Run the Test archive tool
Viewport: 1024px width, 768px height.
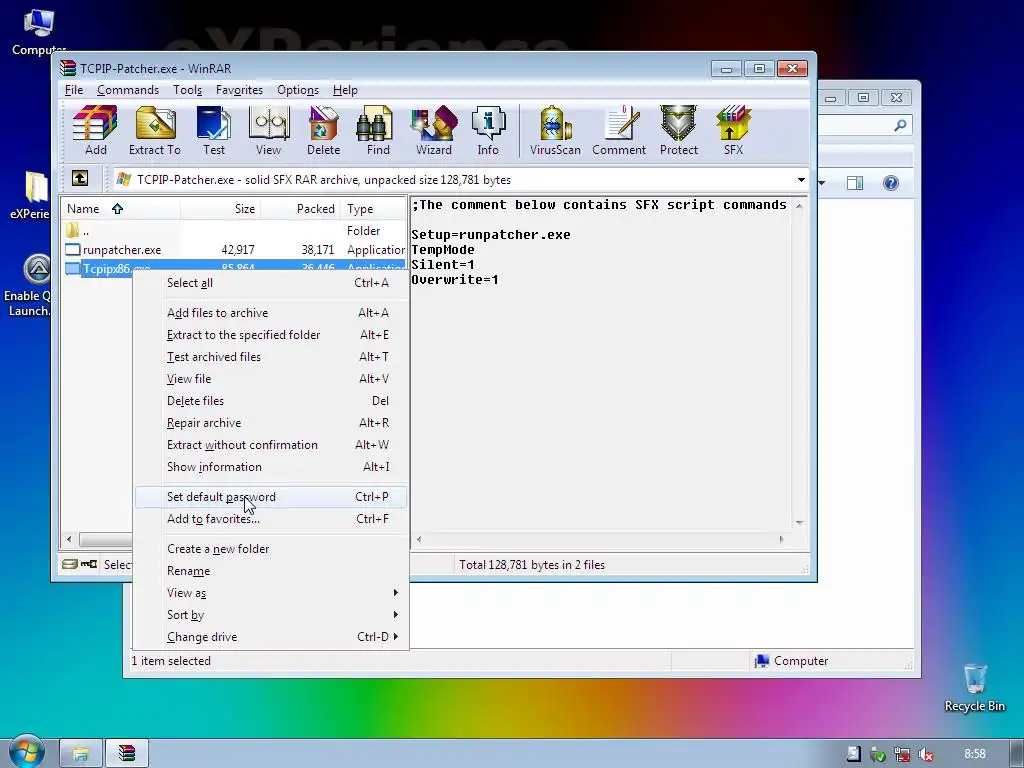[214, 131]
